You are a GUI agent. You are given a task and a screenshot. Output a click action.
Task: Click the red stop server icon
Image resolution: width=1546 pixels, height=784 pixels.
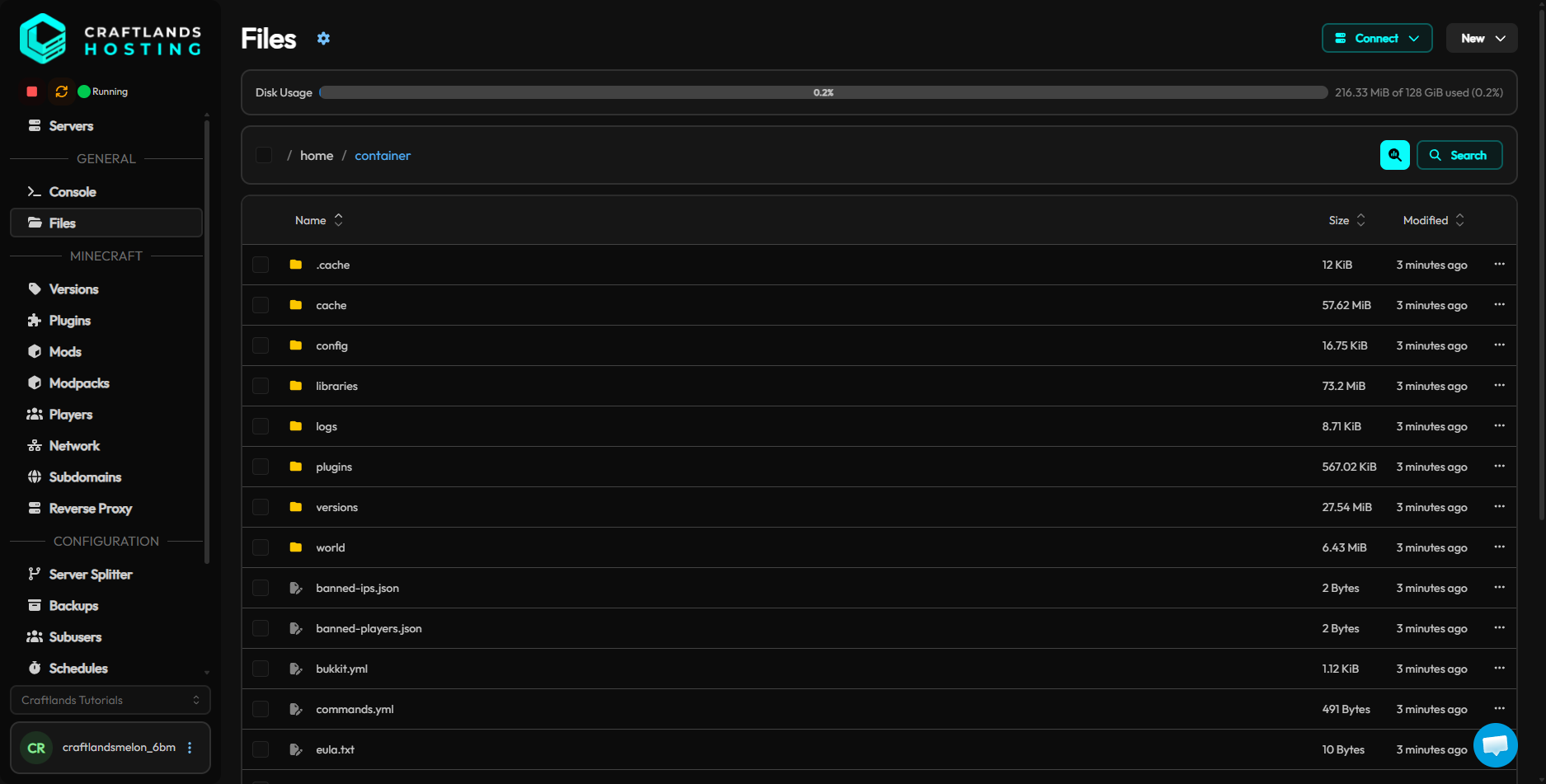pyautogui.click(x=32, y=92)
